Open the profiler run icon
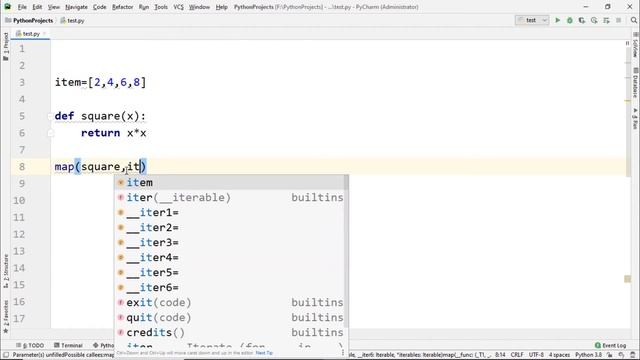The image size is (640, 360). (x=594, y=20)
